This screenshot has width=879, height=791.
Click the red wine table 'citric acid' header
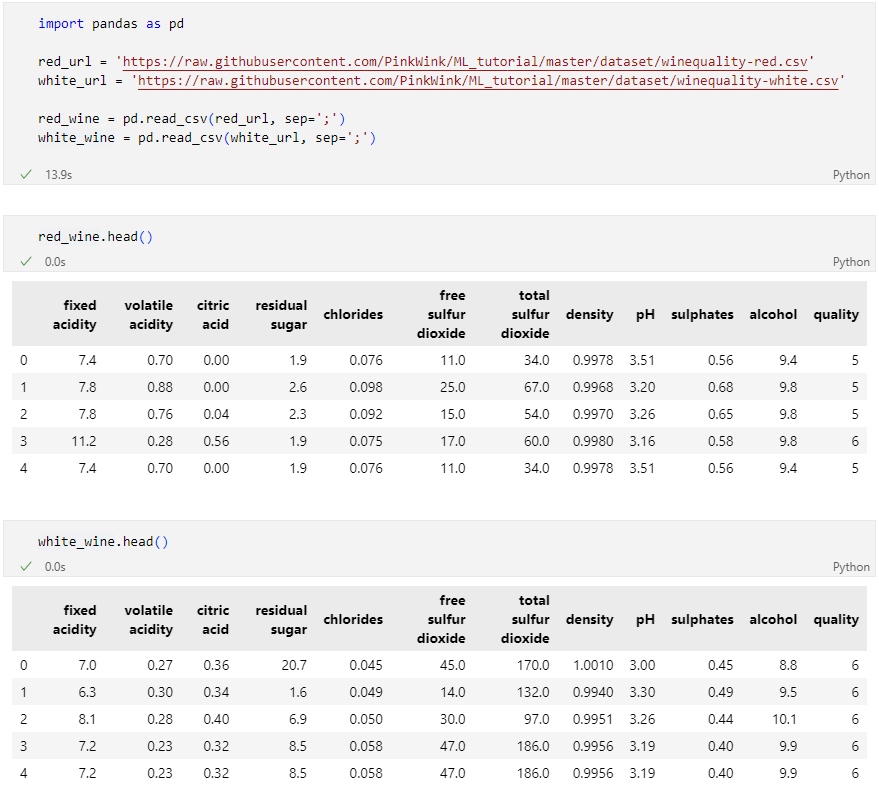click(x=213, y=314)
